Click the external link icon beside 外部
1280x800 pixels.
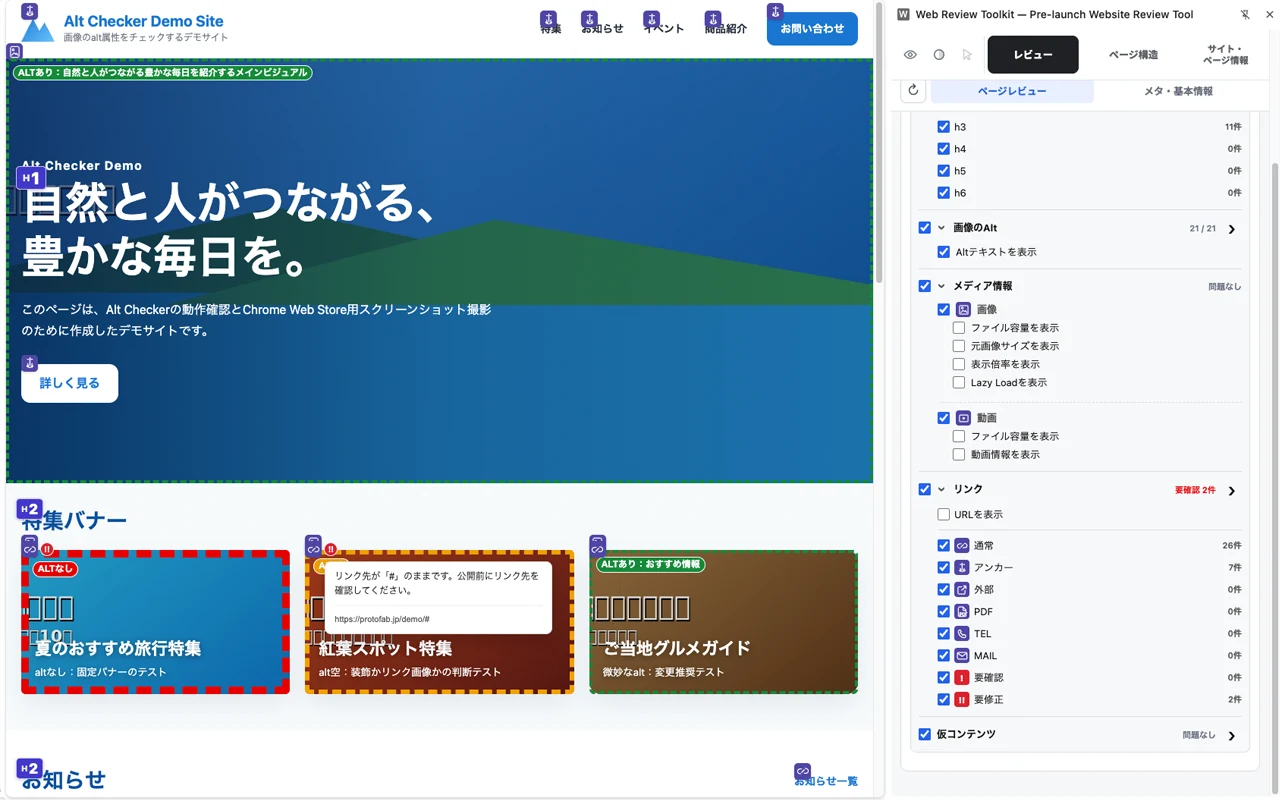(961, 590)
